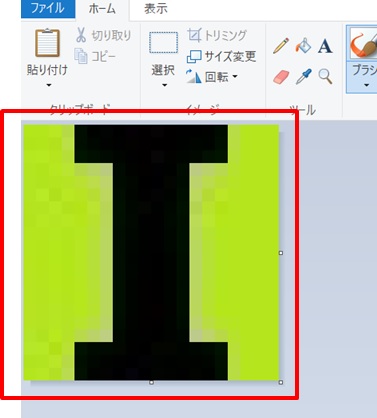Viewport: 377px width, 418px height.
Task: Click the トリミング crop button
Action: (217, 35)
